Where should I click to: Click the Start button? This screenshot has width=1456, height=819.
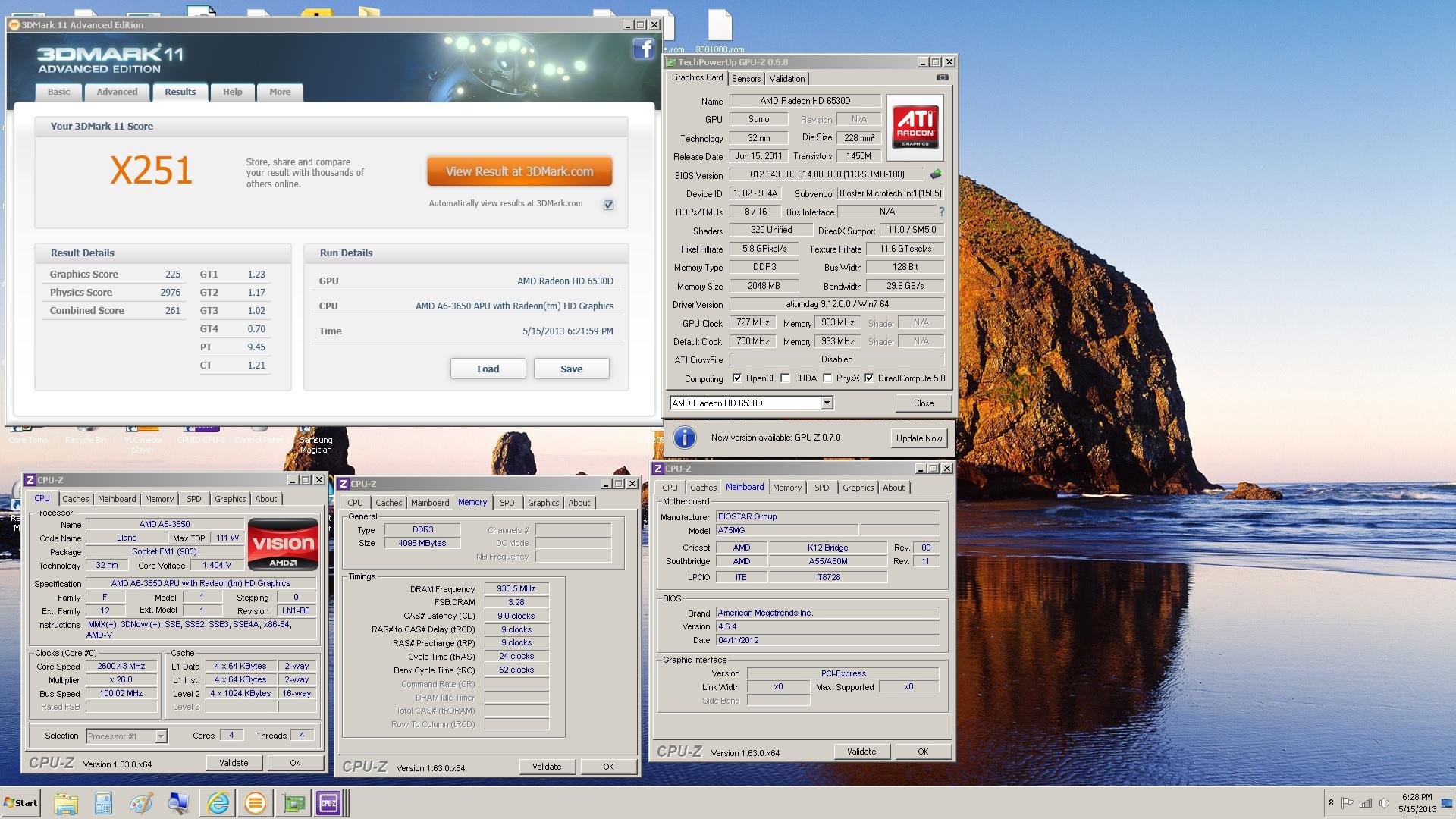click(20, 803)
